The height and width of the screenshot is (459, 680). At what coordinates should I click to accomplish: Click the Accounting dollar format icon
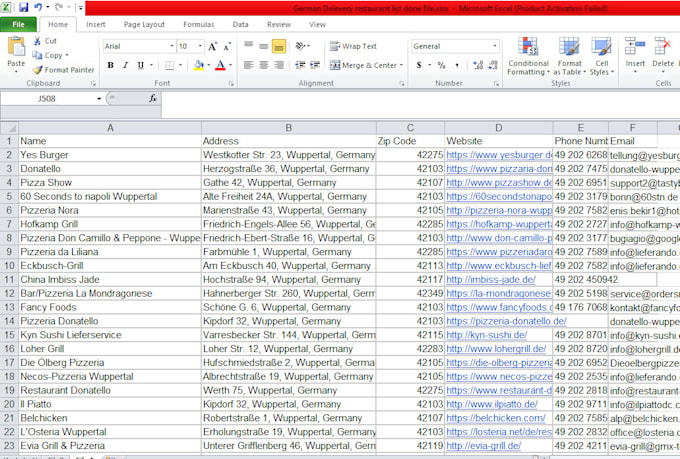[419, 65]
